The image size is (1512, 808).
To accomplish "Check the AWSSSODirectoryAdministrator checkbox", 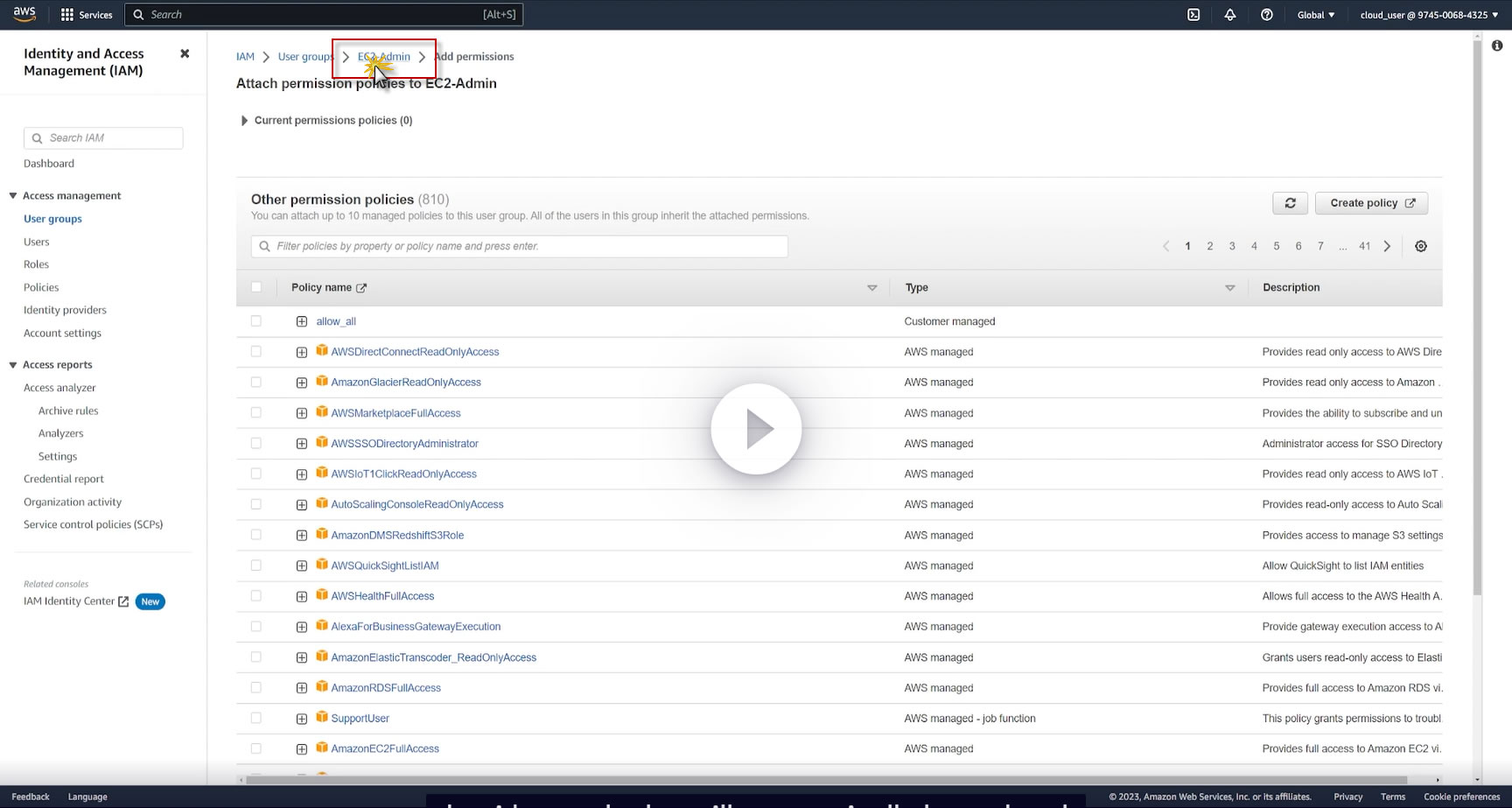I will [256, 443].
